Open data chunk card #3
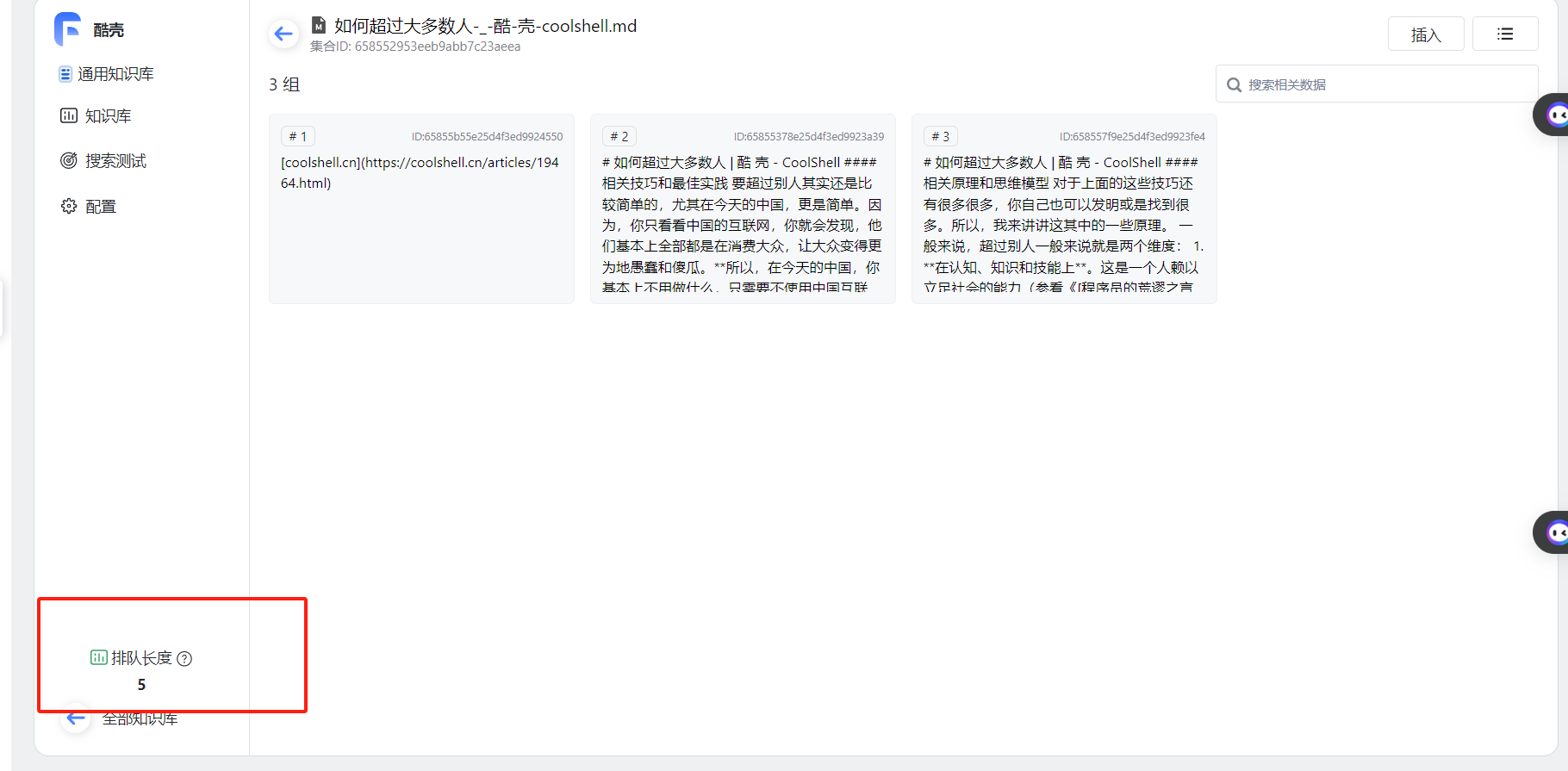 click(1064, 209)
